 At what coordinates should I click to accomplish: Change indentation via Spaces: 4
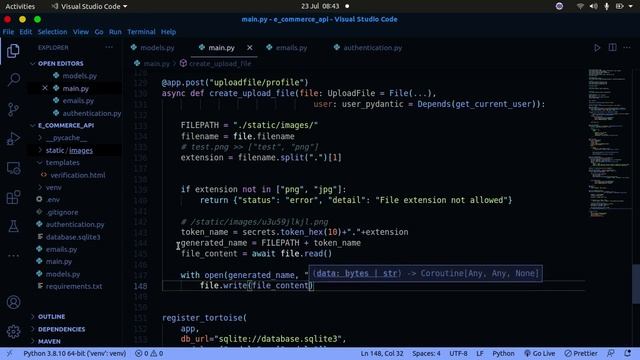pos(426,353)
